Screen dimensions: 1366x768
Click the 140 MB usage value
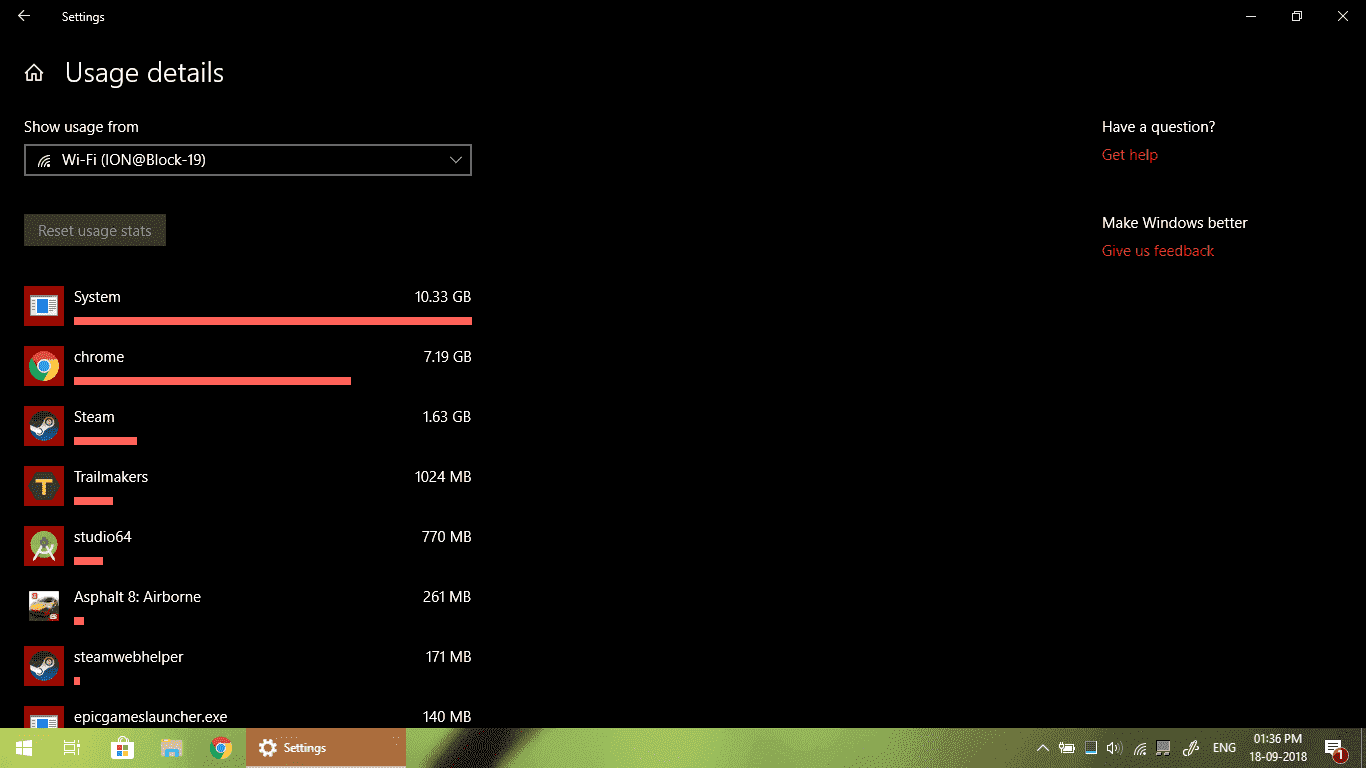click(447, 717)
